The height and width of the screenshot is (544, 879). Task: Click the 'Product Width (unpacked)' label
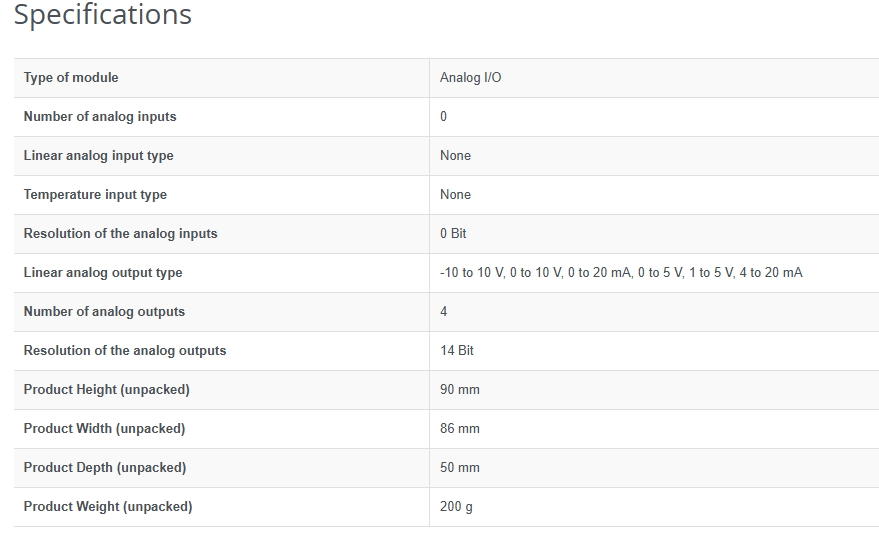(104, 429)
